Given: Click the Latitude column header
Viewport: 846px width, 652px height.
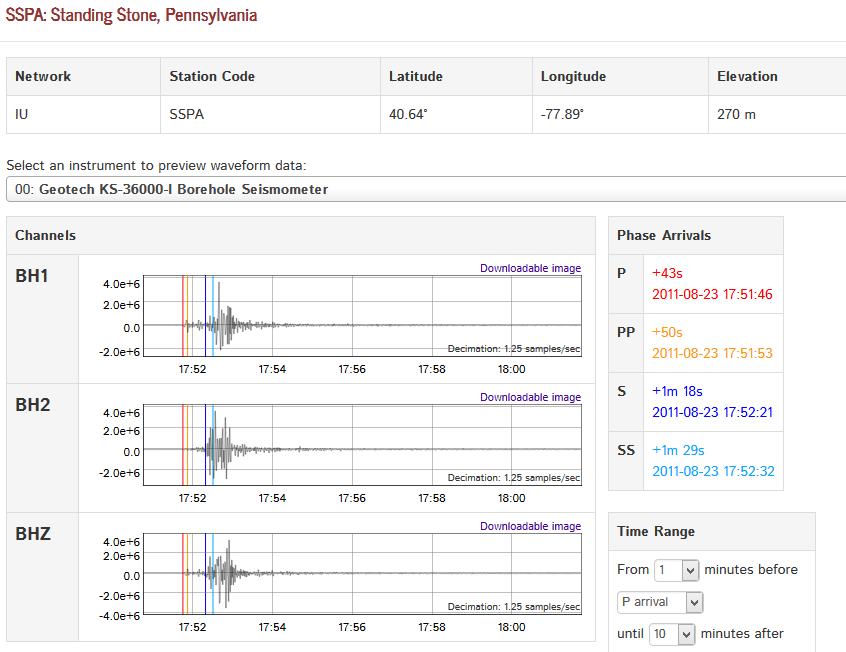Looking at the screenshot, I should coord(416,76).
